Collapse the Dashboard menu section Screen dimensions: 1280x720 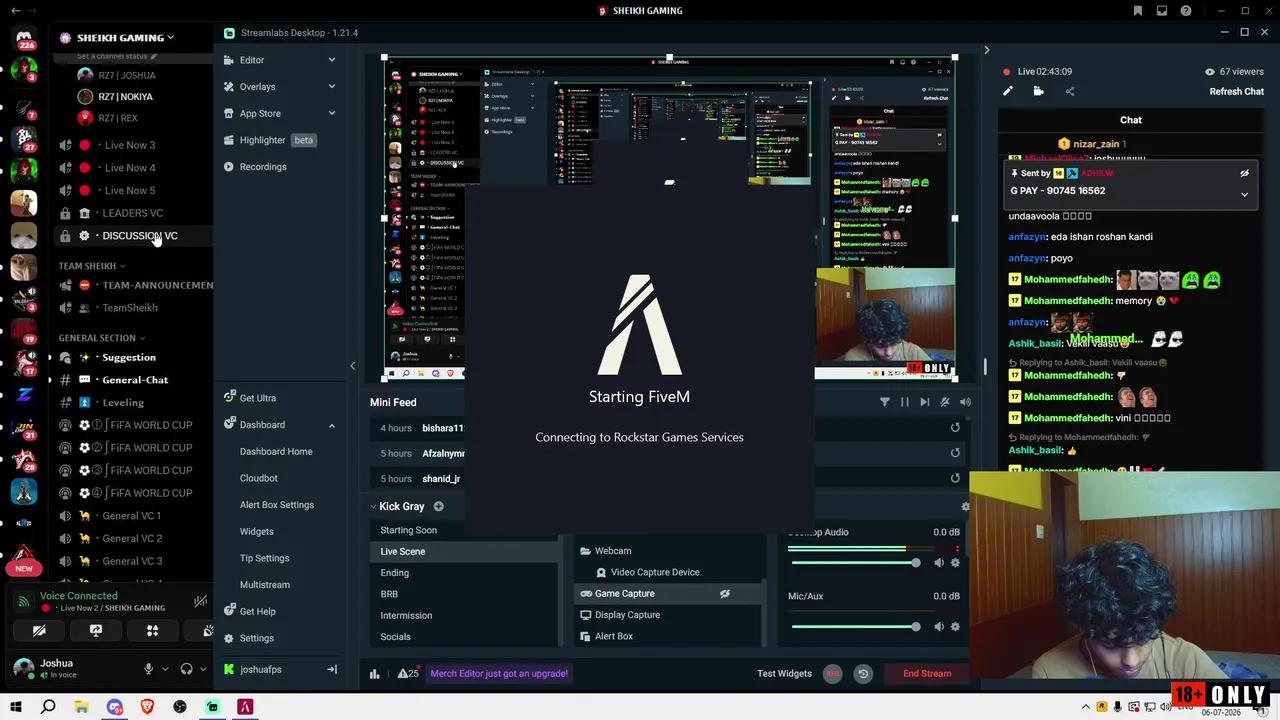tap(332, 425)
